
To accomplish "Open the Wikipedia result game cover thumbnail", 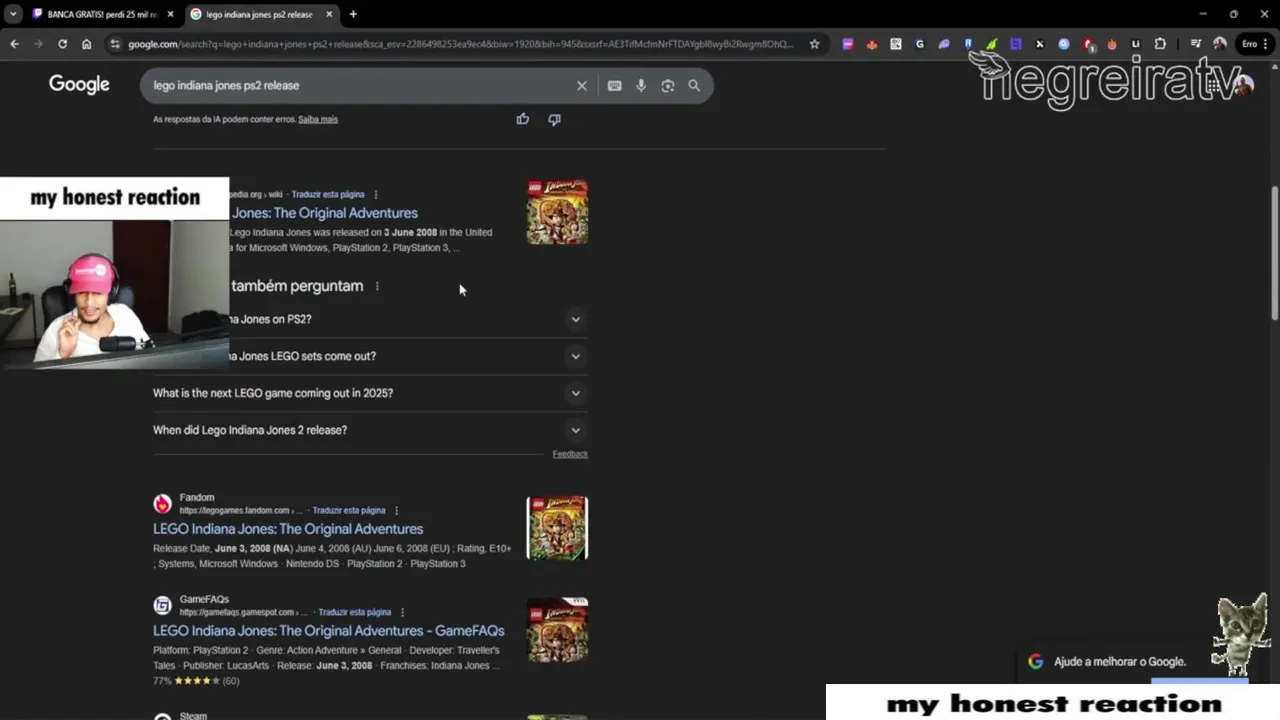I will click(x=557, y=212).
